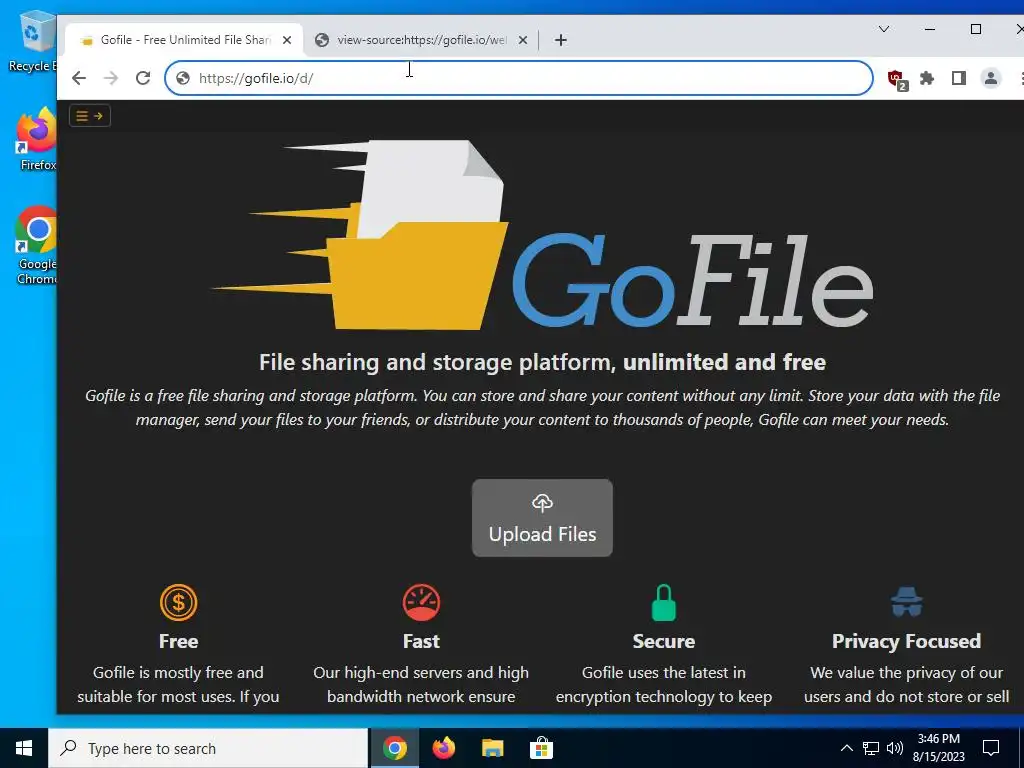Close the Gofile tab
This screenshot has height=768, width=1024.
point(287,40)
